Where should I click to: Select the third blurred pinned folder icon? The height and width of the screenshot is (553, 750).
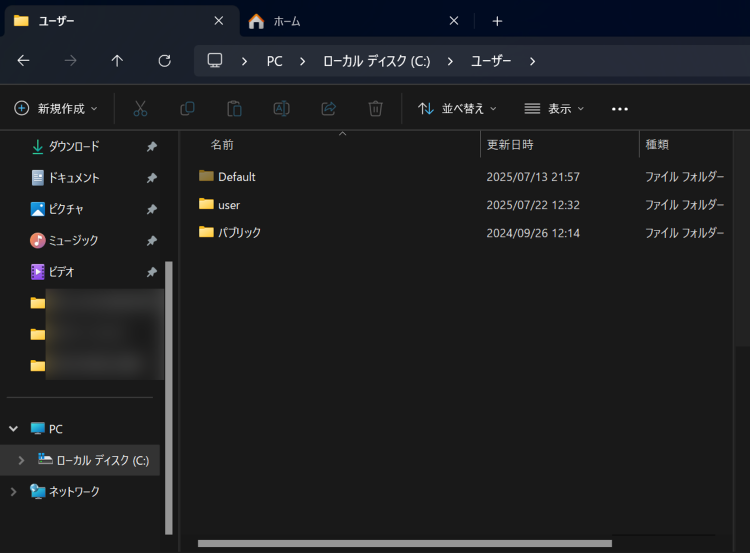38,366
